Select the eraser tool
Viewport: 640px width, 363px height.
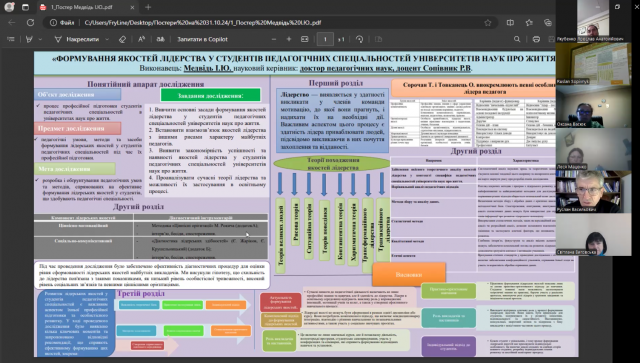coord(122,39)
